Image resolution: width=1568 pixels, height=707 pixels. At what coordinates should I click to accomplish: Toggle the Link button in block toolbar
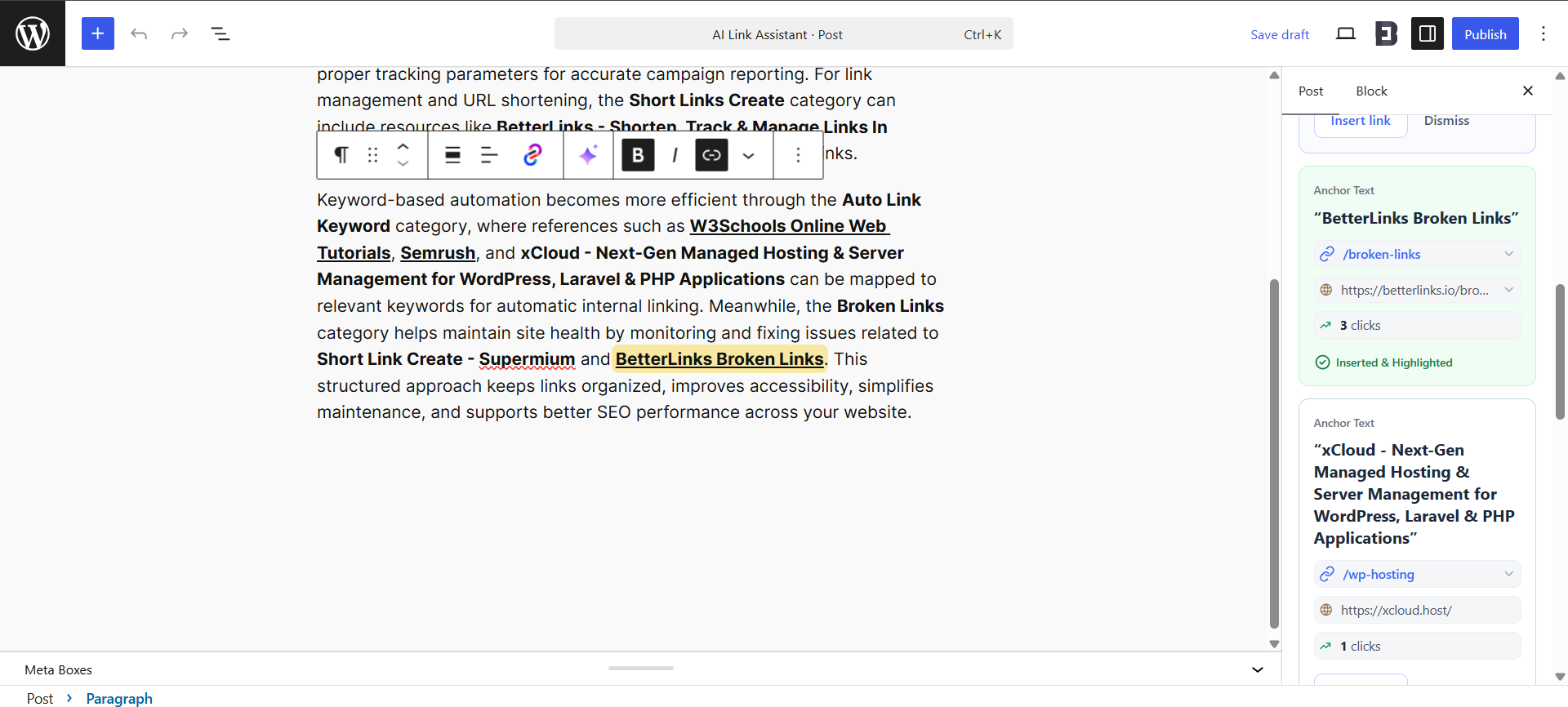[712, 155]
